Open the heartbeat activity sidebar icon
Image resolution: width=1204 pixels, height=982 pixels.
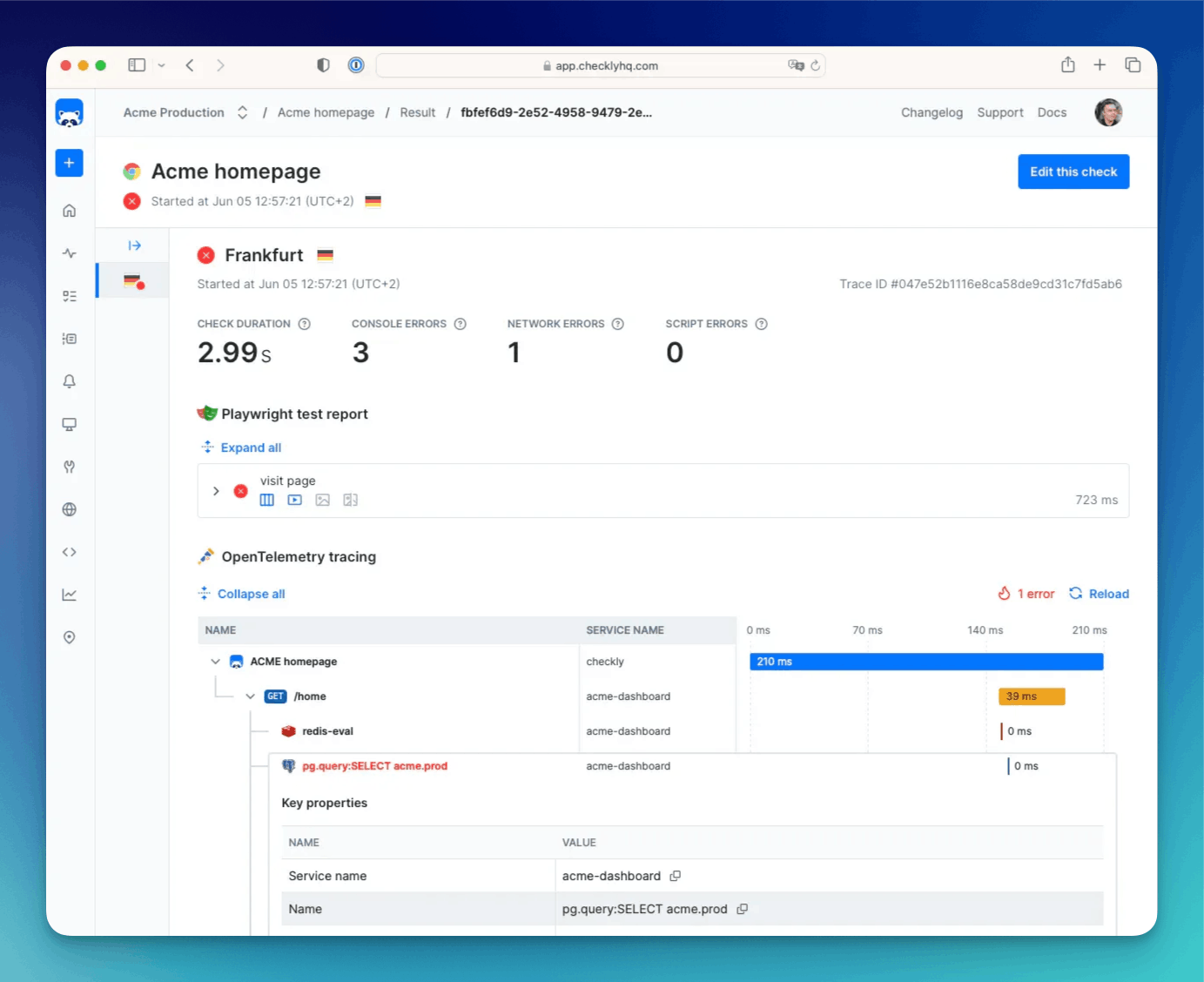click(x=70, y=253)
